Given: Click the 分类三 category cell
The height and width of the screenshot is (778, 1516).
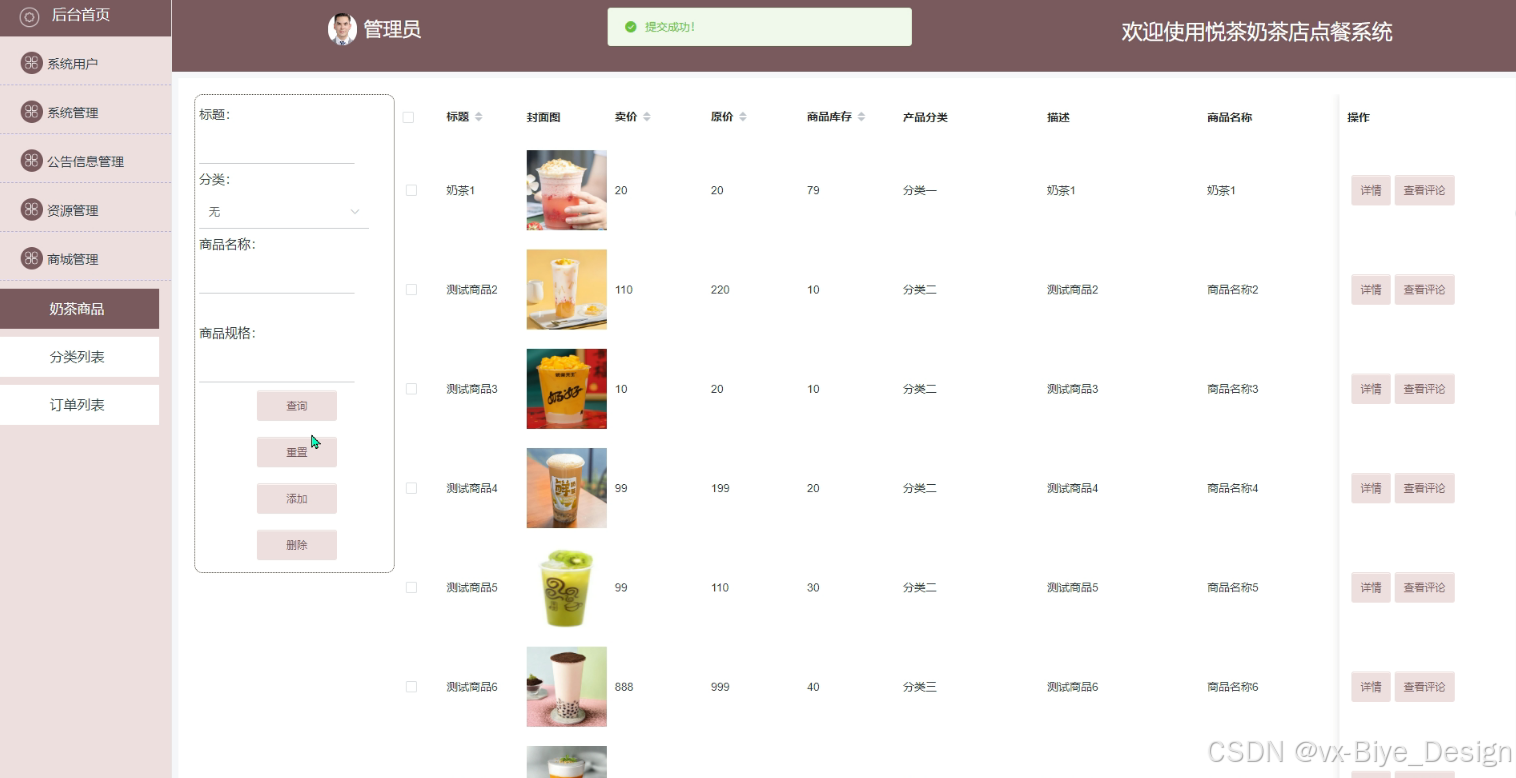Looking at the screenshot, I should [919, 687].
